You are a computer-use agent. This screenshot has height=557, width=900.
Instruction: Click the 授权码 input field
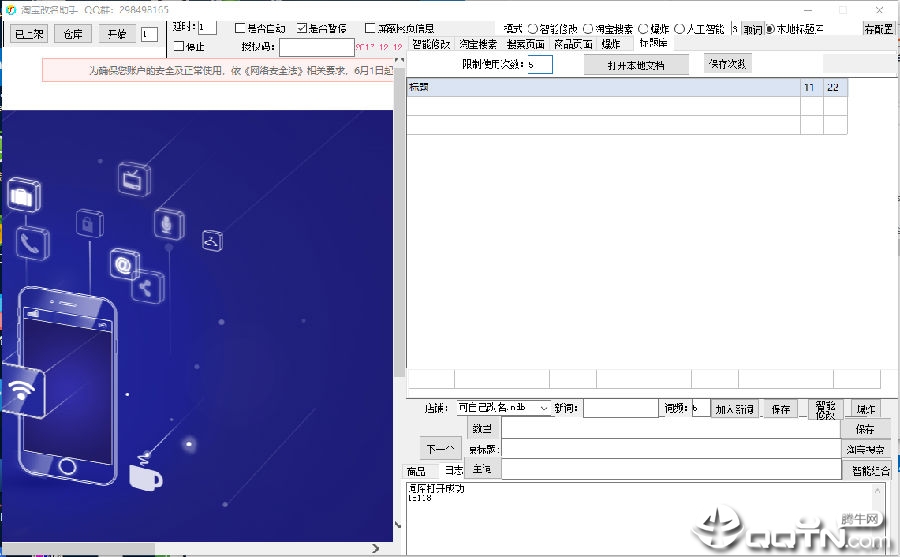point(317,47)
